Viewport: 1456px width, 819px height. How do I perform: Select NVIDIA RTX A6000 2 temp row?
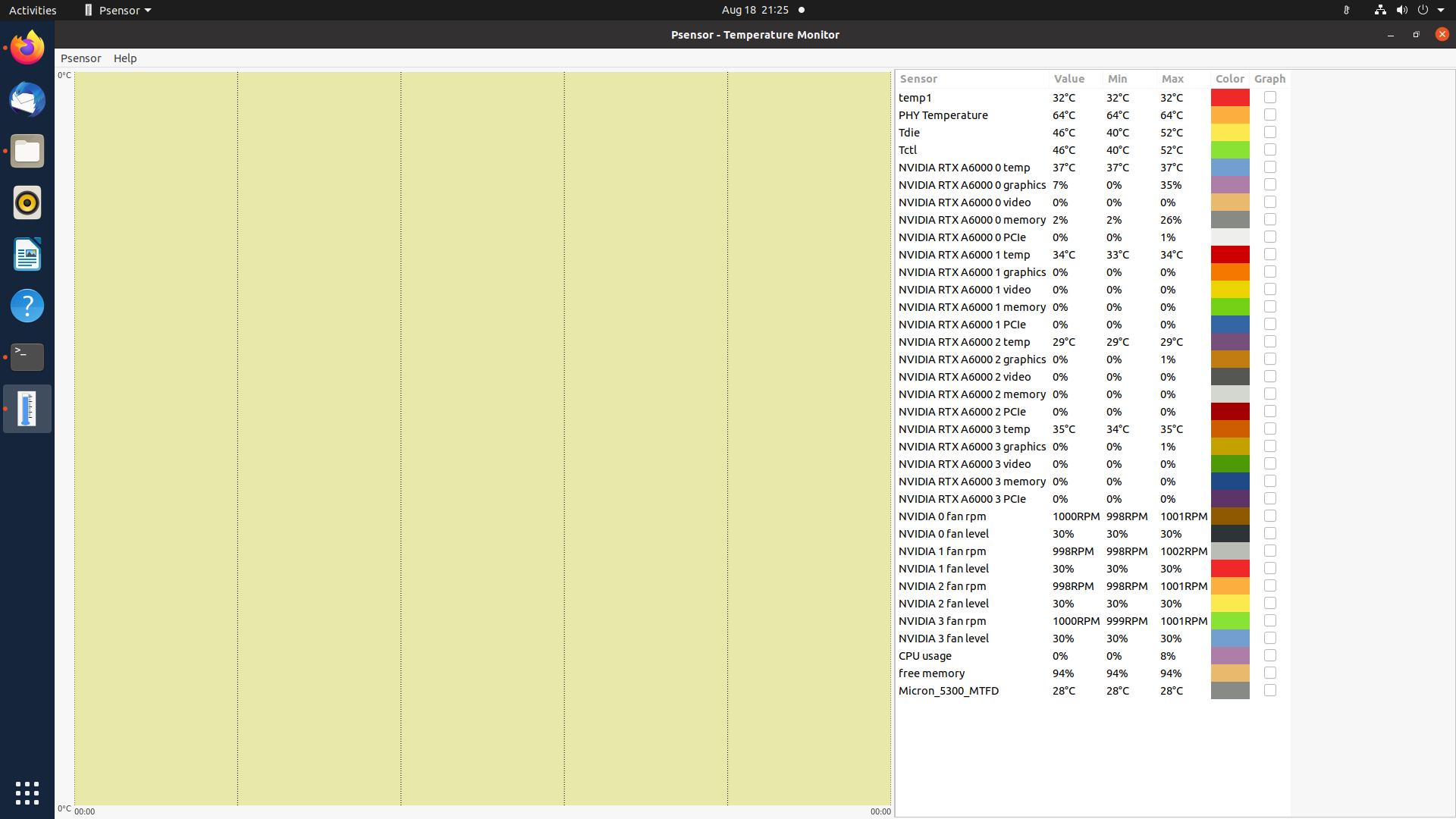1093,341
